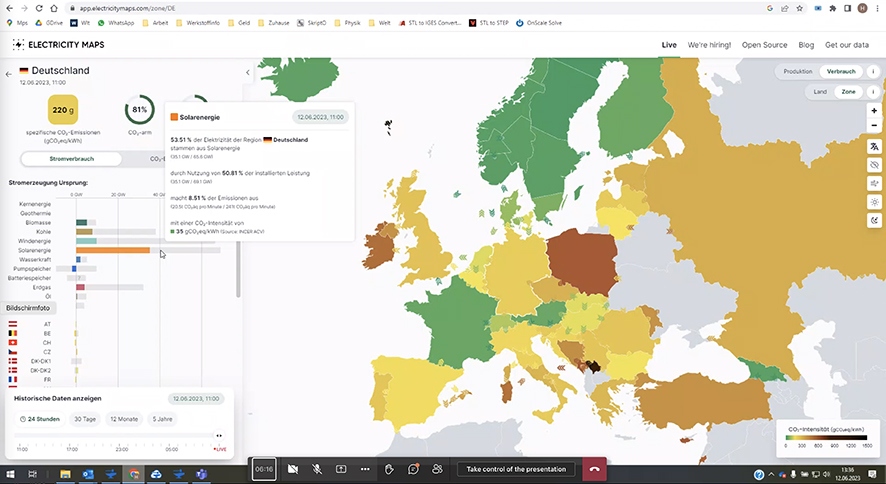Hang up the call with red button
Image resolution: width=886 pixels, height=484 pixels.
[594, 469]
